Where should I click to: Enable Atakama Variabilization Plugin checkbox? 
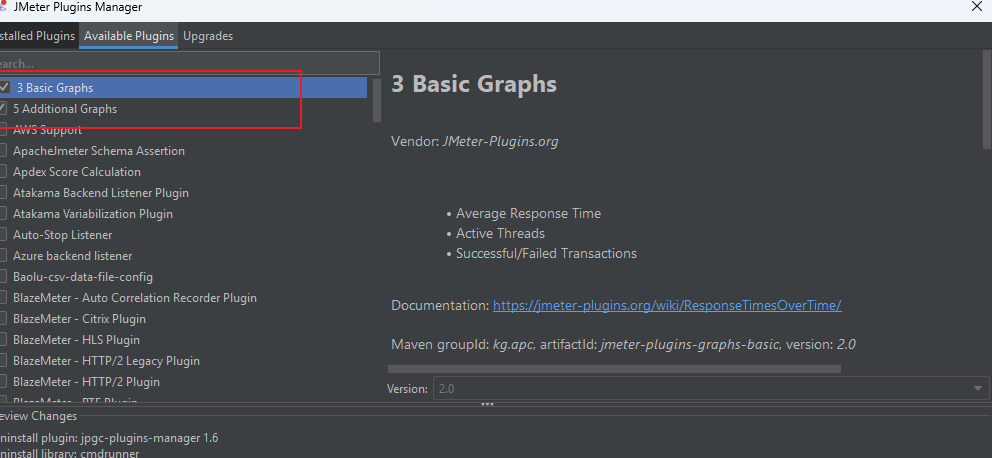(x=3, y=214)
